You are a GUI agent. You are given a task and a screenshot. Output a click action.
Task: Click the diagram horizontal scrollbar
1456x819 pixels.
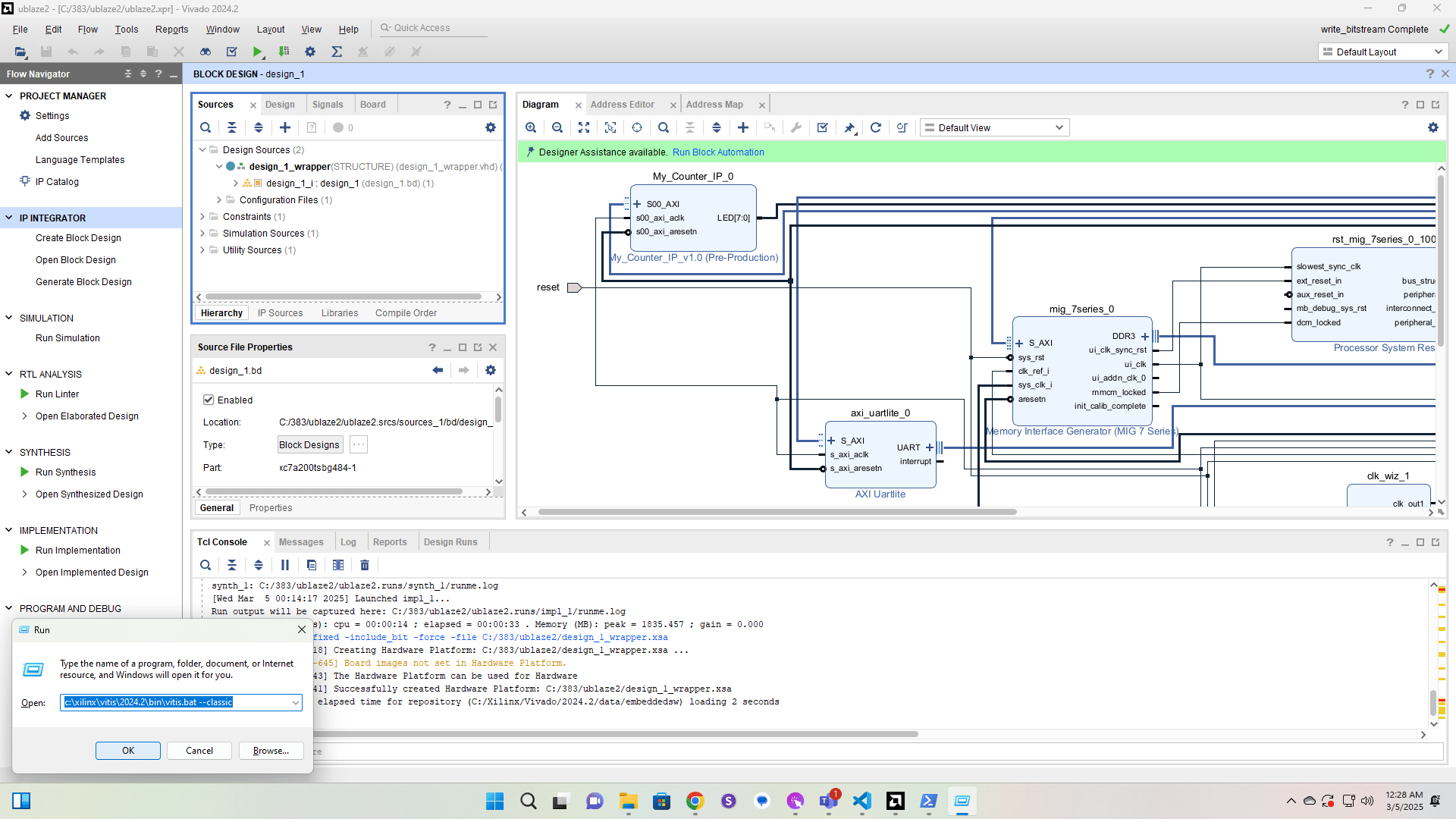click(777, 513)
